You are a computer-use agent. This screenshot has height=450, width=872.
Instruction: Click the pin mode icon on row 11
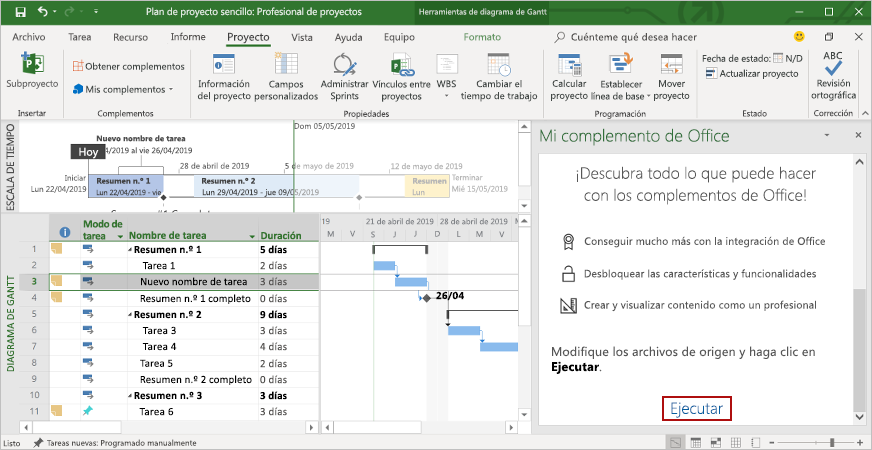[x=88, y=412]
